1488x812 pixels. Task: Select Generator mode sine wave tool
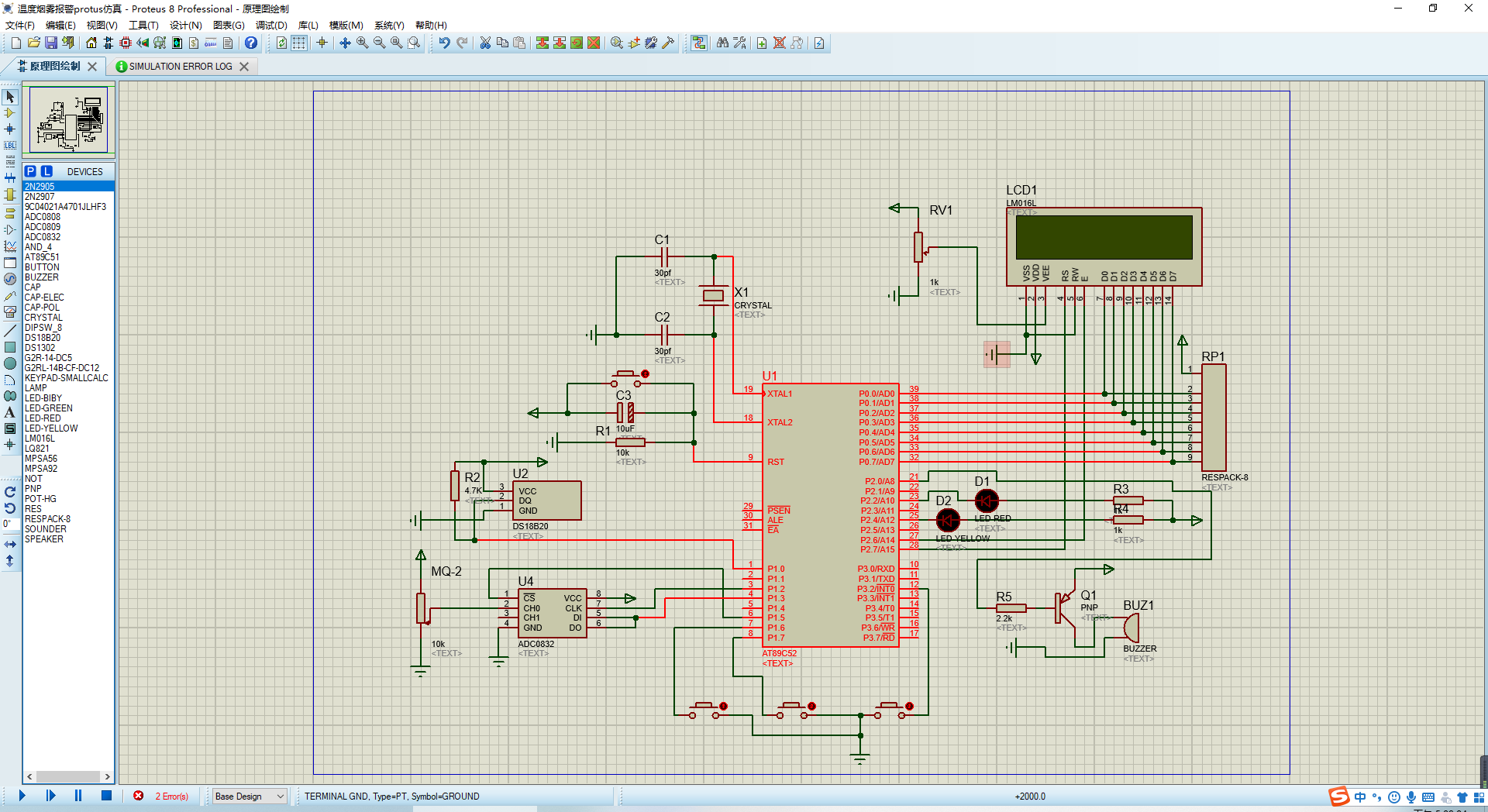tap(10, 279)
